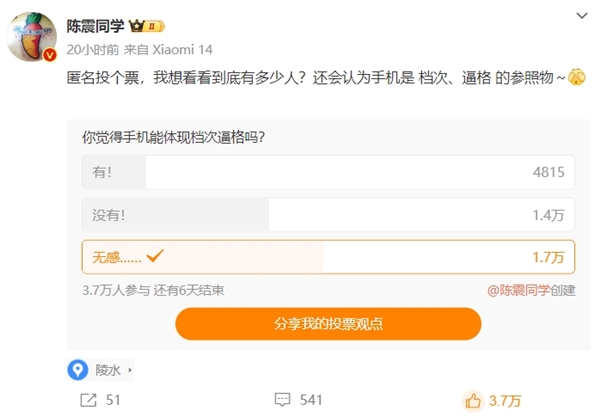Open the @陈震同学 poll creator link

(x=518, y=291)
